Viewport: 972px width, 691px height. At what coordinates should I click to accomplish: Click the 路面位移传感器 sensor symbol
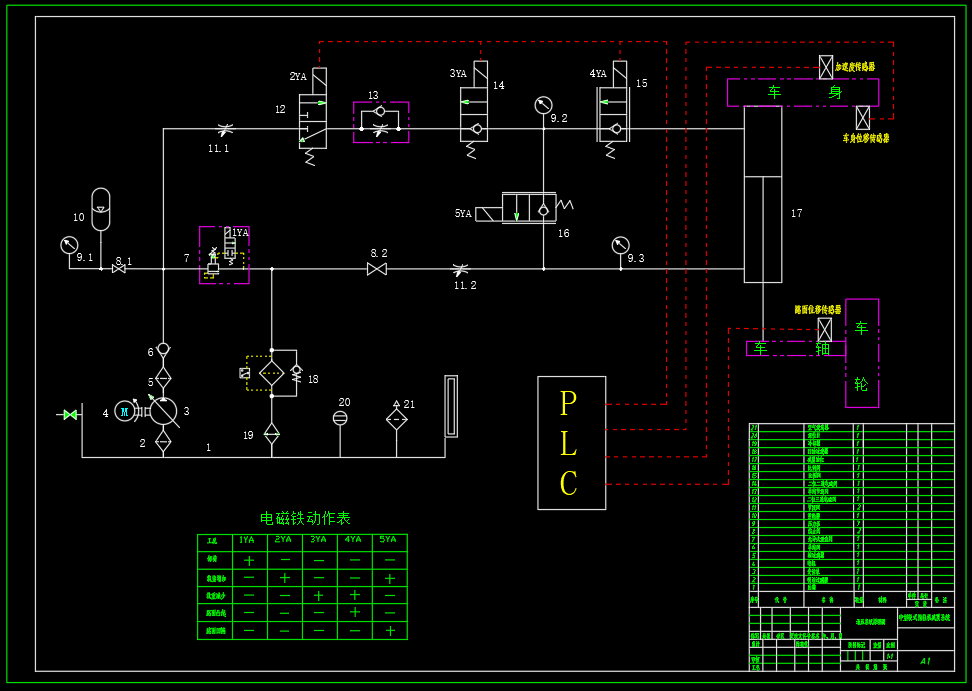[824, 330]
